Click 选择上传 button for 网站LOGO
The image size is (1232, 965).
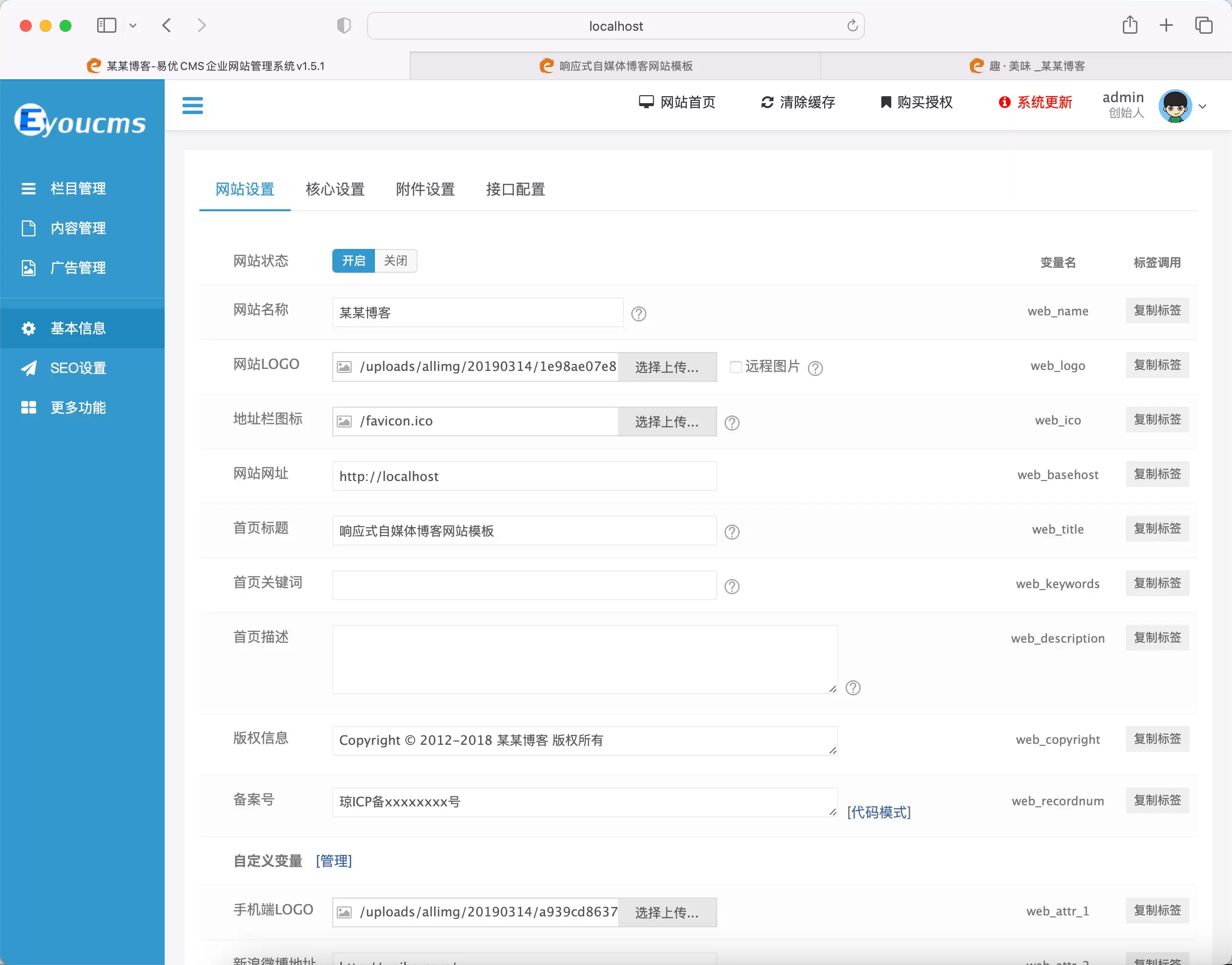click(x=667, y=367)
